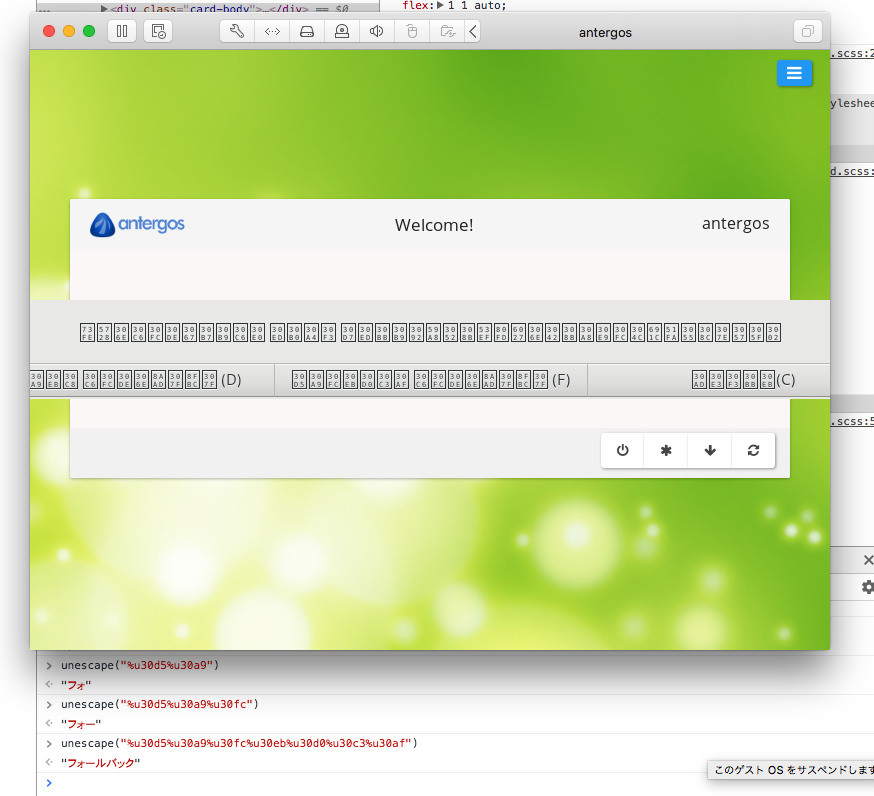This screenshot has height=796, width=874.
Task: Click the console result "フォー"
Action: [81, 724]
